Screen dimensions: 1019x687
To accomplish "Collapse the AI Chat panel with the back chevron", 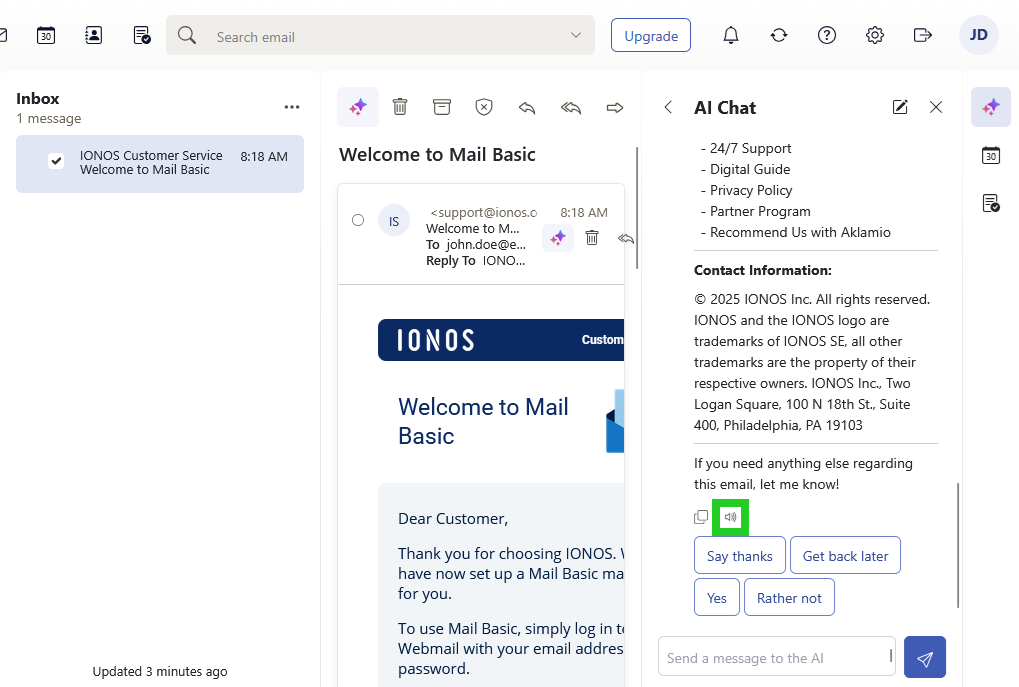I will point(668,107).
